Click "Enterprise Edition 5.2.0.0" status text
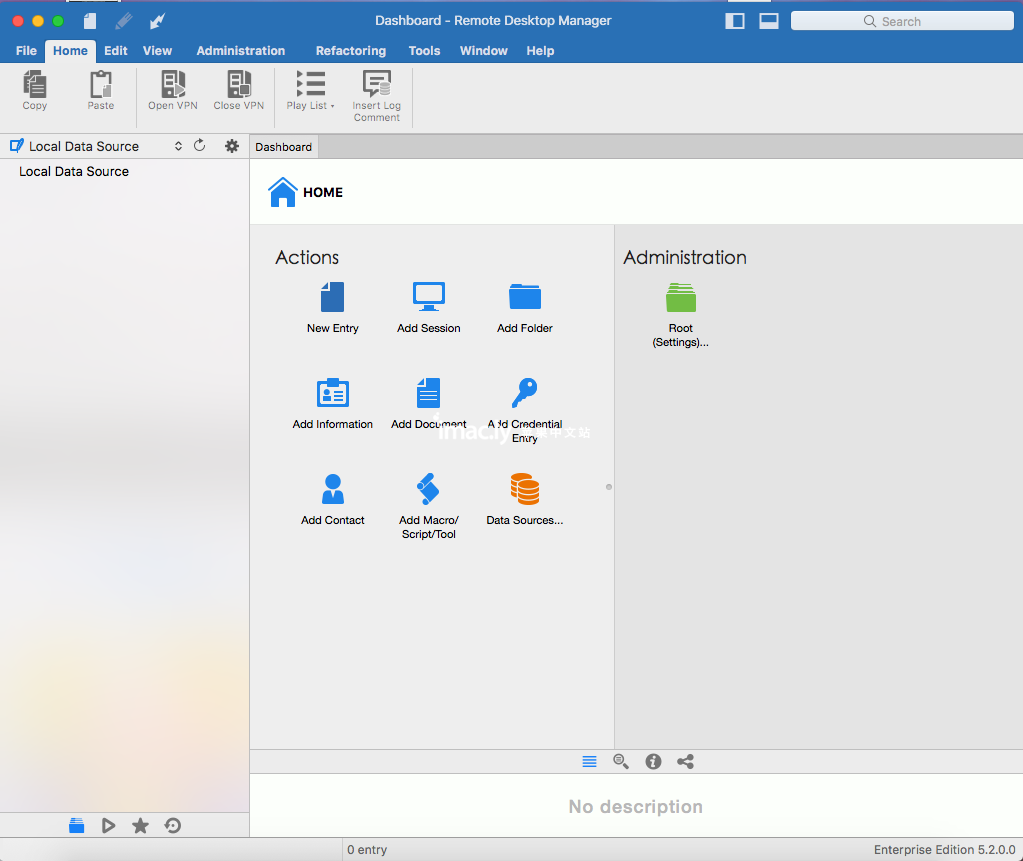Viewport: 1023px width, 861px height. (x=945, y=849)
